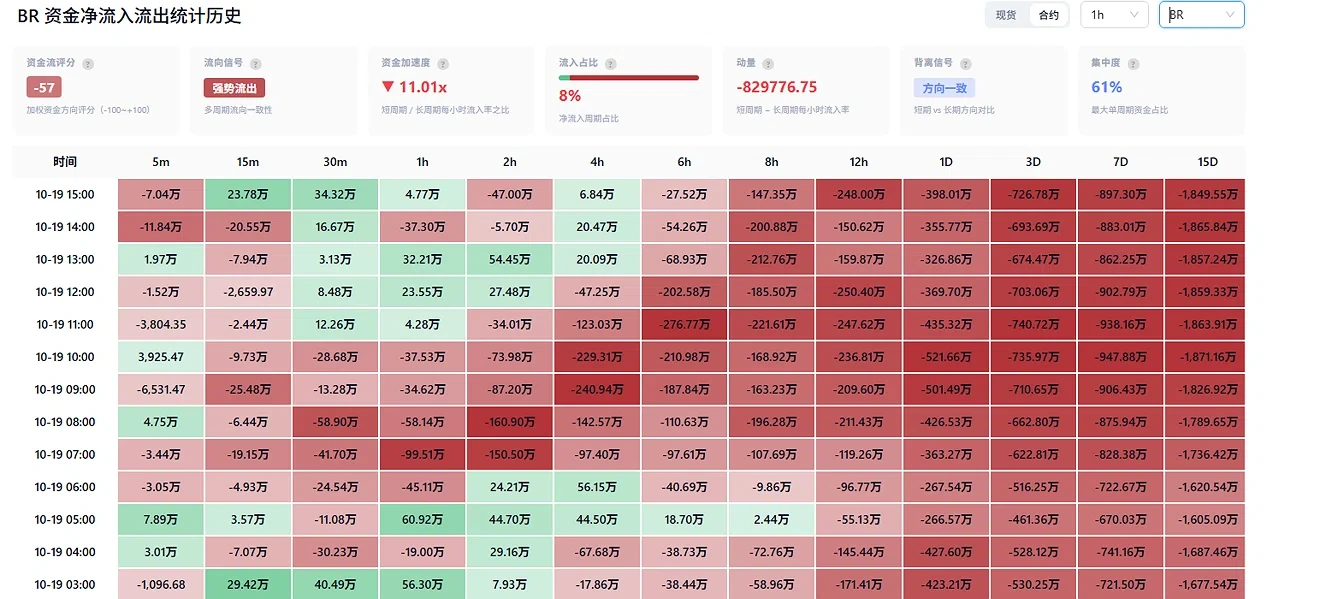
Task: Click the 方向一致 divergence badge
Action: 944,88
